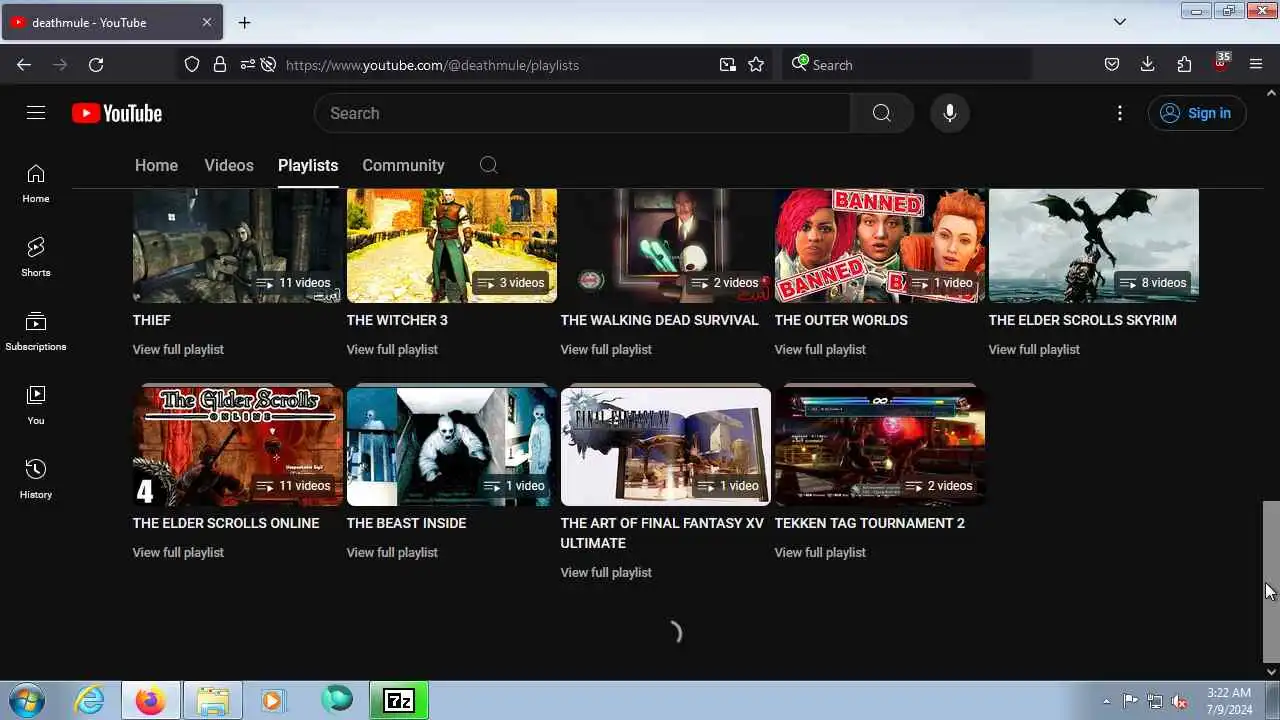This screenshot has height=720, width=1280.
Task: Start voice search with microphone icon
Action: 950,113
